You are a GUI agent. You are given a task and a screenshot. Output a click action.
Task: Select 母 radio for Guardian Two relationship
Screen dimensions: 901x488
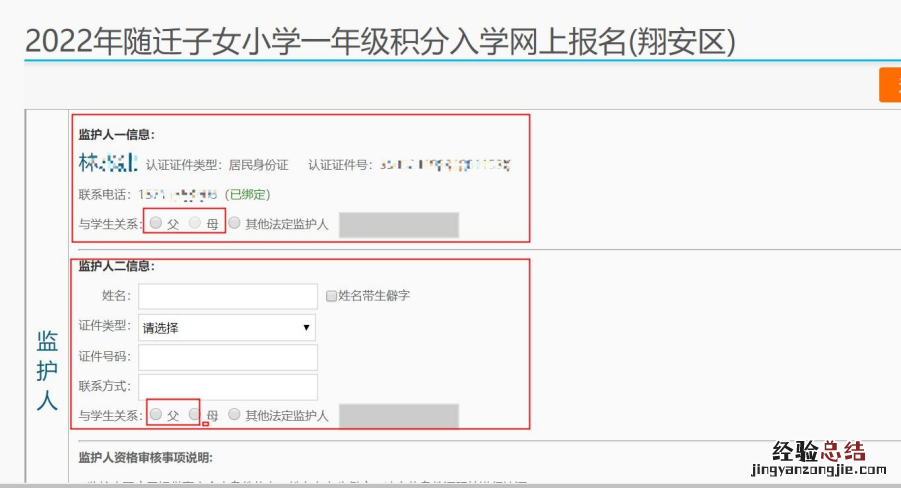pyautogui.click(x=195, y=414)
